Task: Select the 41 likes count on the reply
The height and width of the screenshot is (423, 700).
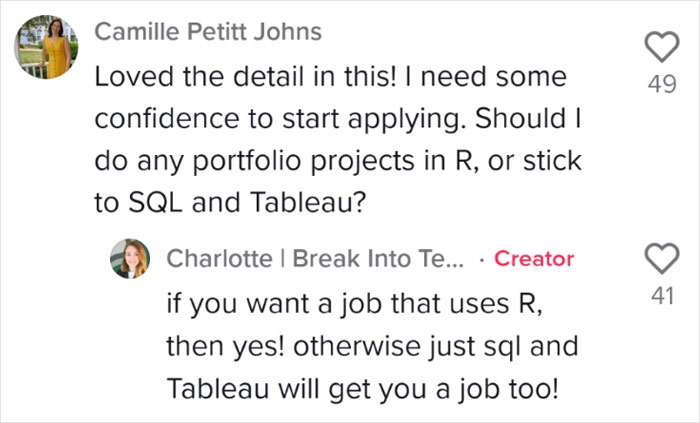Action: click(x=662, y=295)
